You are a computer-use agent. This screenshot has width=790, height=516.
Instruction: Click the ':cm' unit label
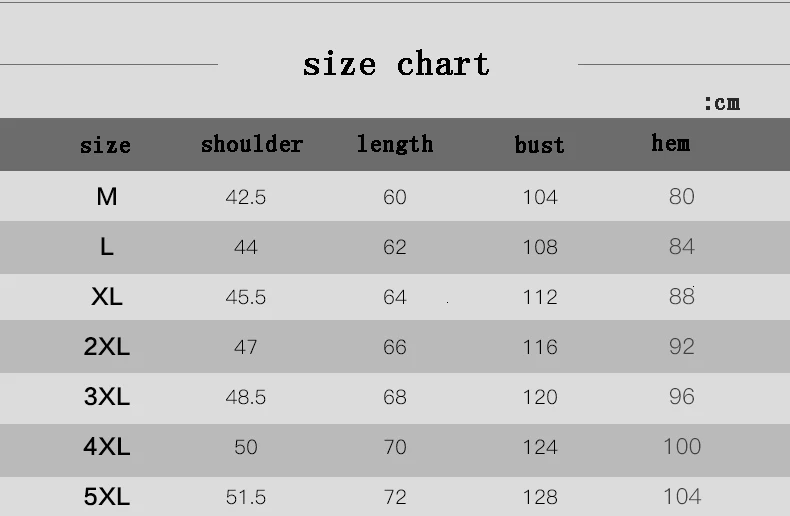click(x=722, y=103)
